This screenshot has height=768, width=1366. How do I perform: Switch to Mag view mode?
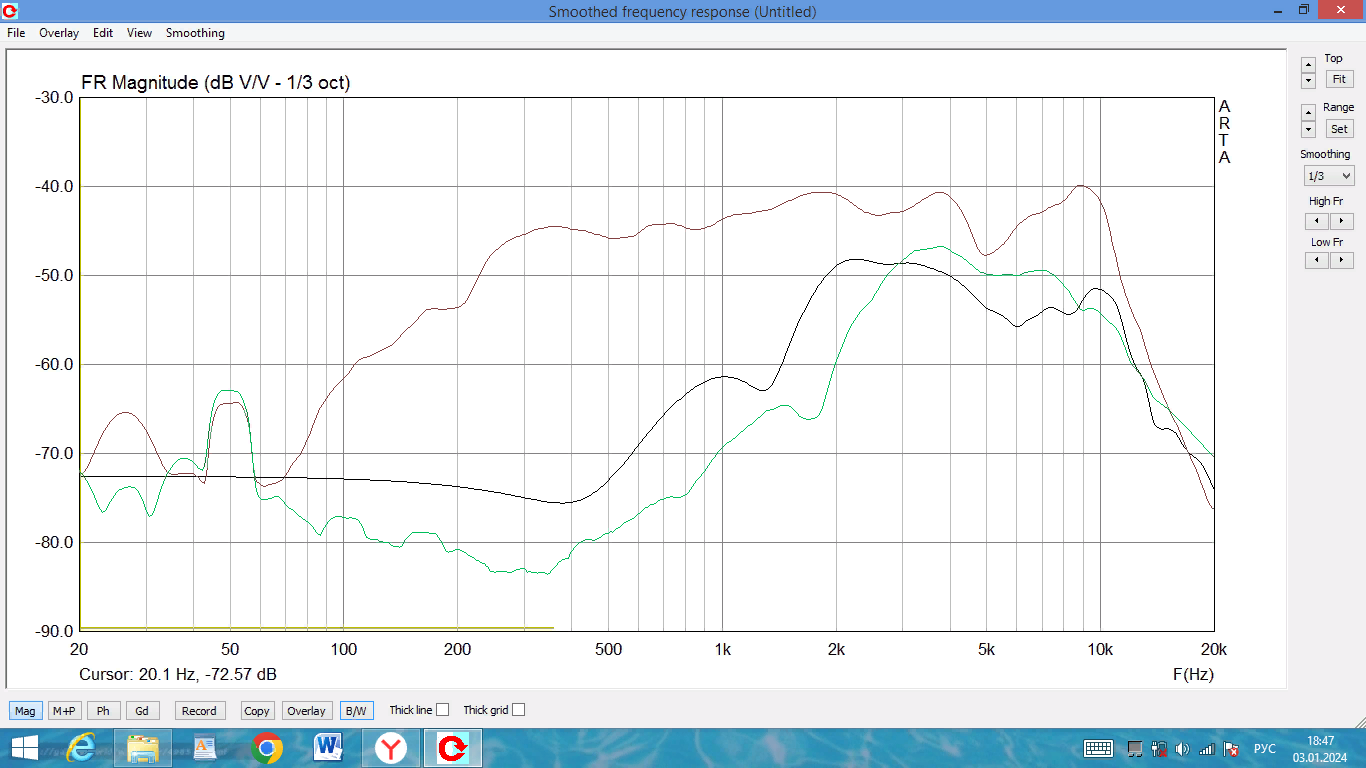pyautogui.click(x=25, y=711)
